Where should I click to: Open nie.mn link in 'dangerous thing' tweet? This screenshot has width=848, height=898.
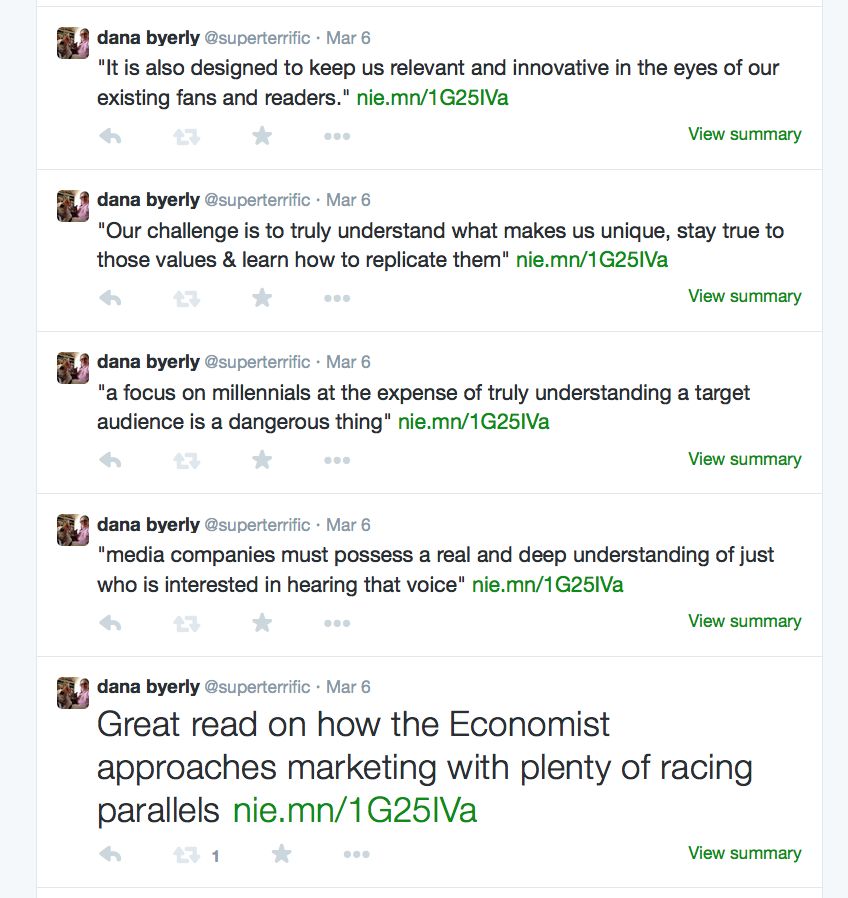(473, 422)
